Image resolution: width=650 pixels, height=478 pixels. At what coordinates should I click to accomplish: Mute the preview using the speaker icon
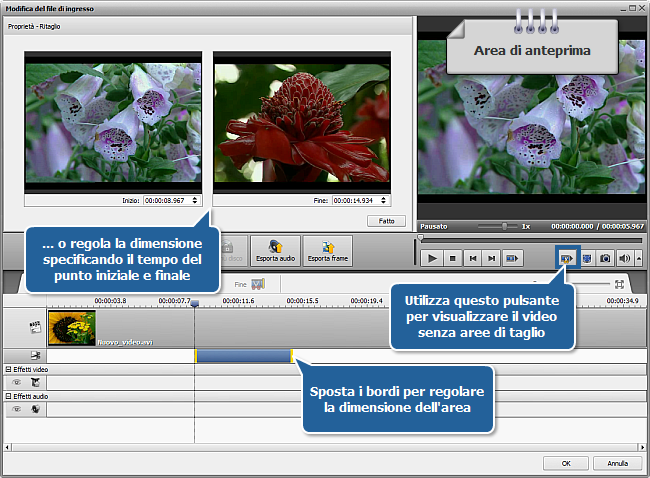pyautogui.click(x=626, y=258)
